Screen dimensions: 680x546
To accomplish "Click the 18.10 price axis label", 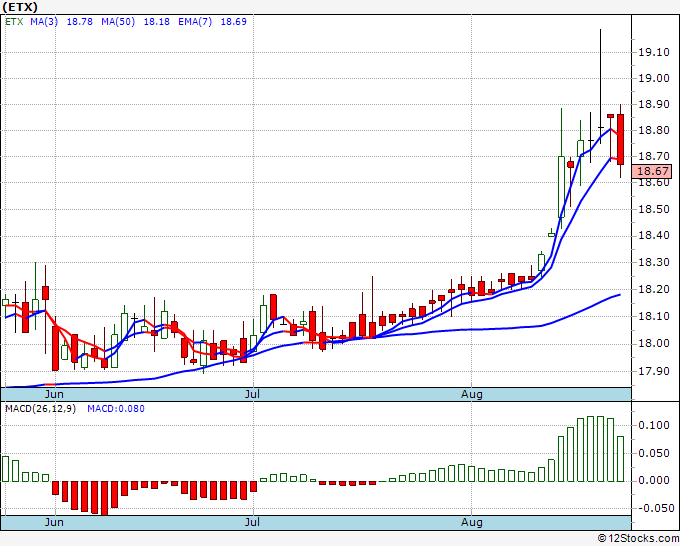I will pos(654,317).
